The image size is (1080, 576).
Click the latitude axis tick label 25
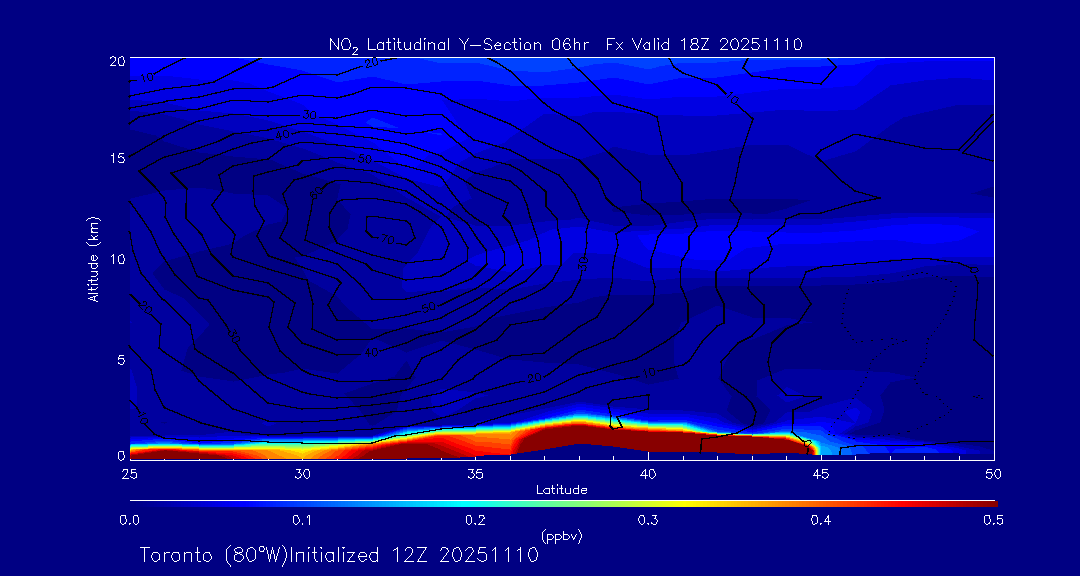coord(129,474)
